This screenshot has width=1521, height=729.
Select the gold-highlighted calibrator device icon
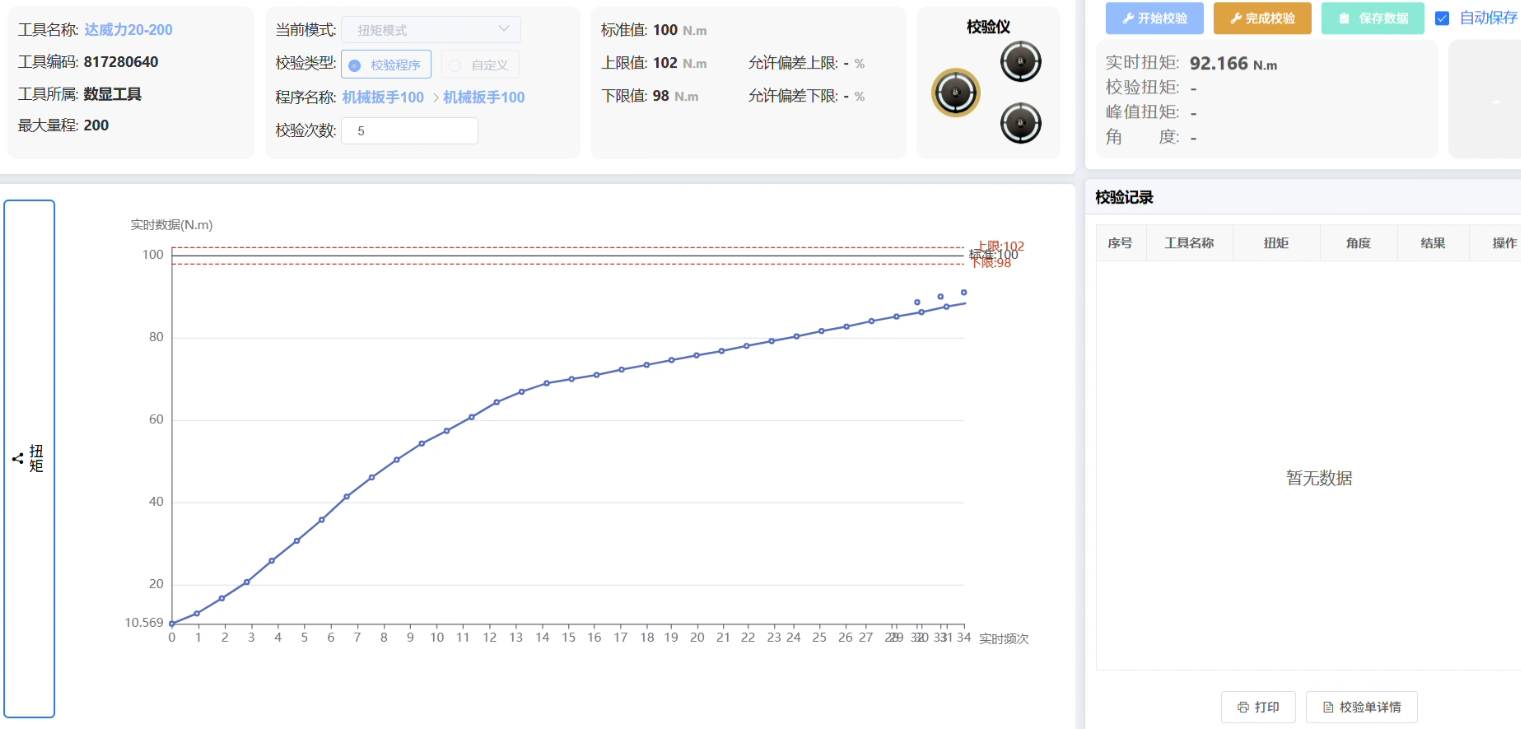tap(956, 93)
